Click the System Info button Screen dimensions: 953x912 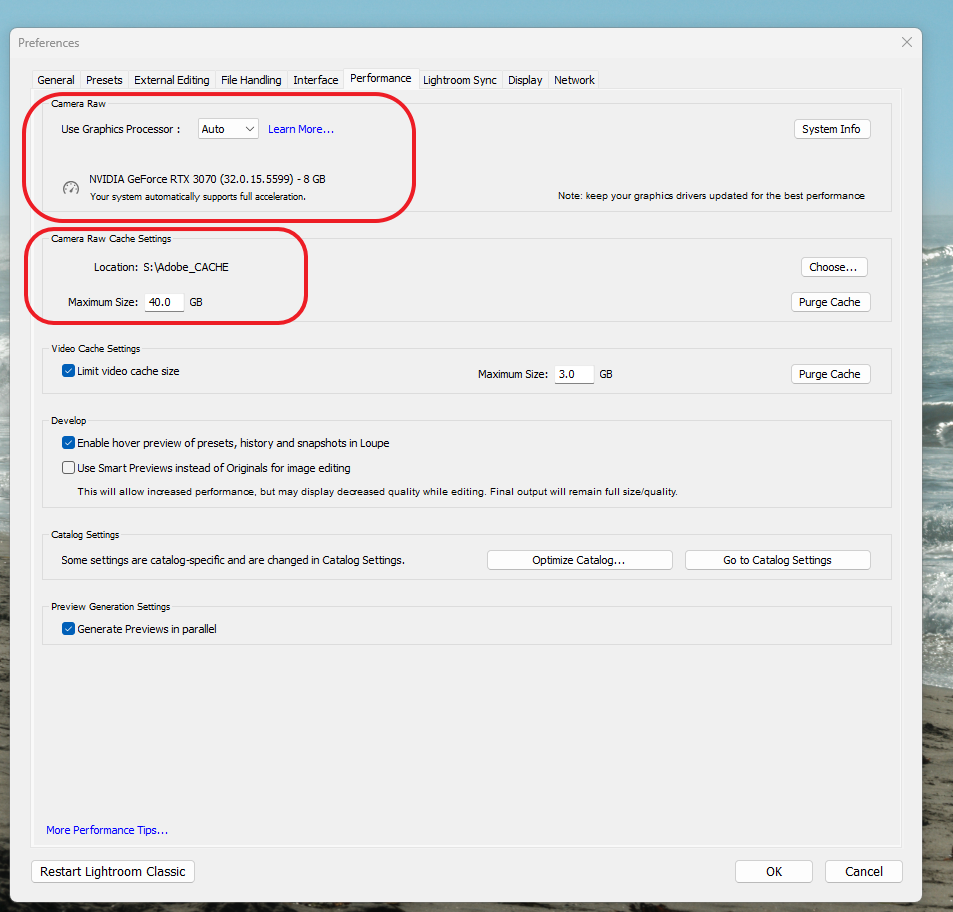831,128
